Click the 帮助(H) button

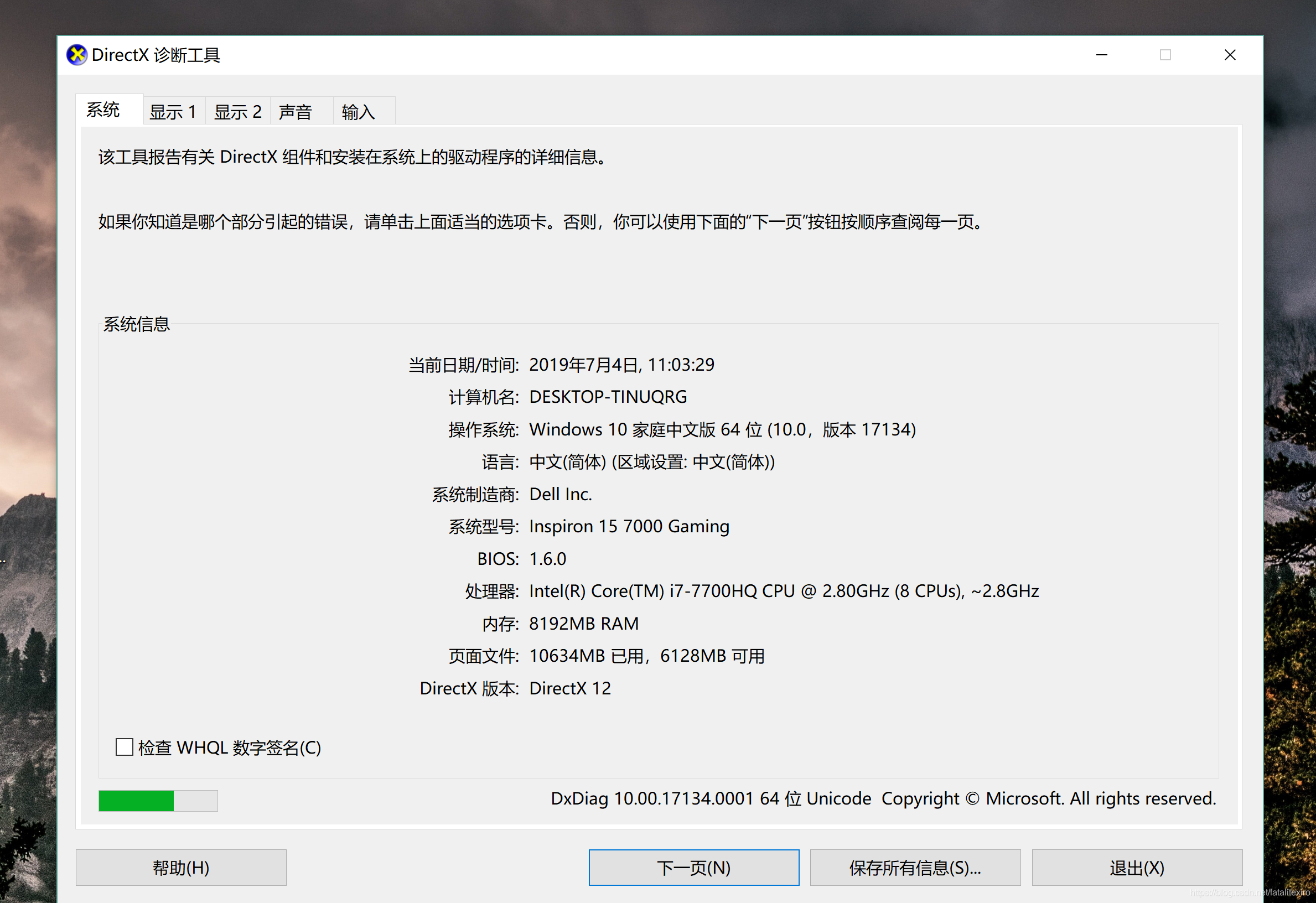click(180, 867)
